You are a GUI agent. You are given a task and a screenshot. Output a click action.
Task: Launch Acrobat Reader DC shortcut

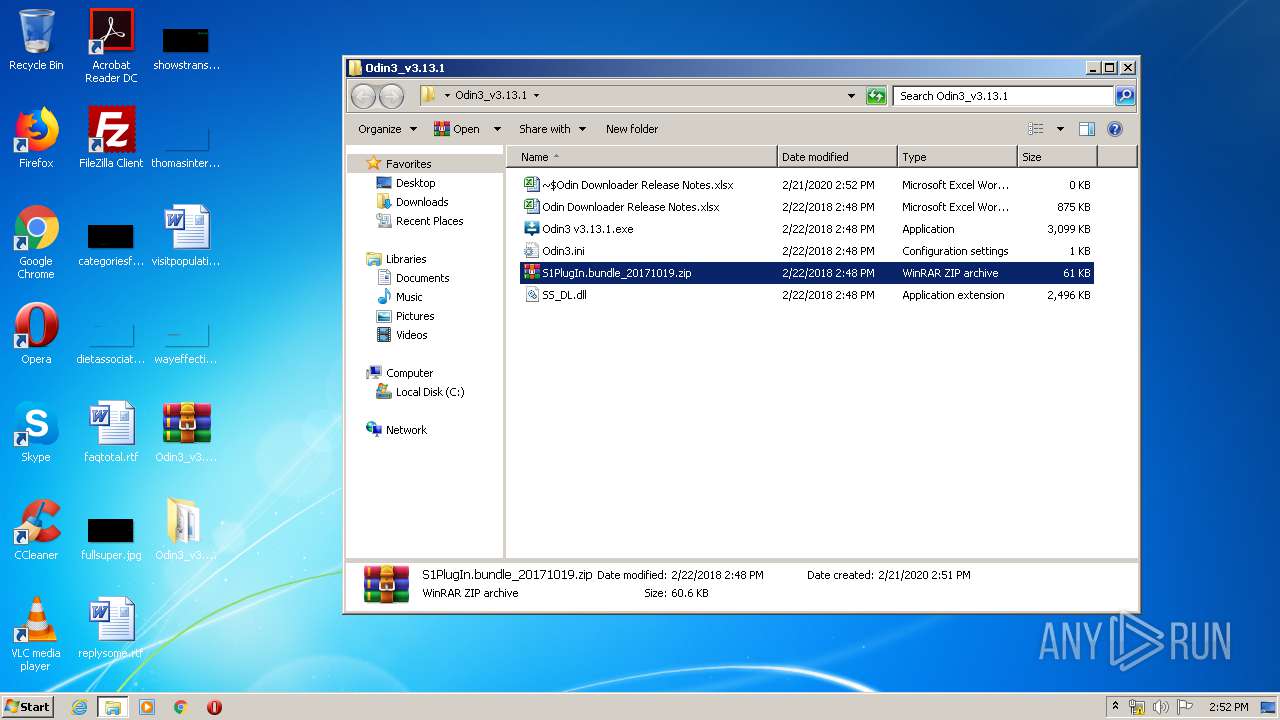(111, 46)
